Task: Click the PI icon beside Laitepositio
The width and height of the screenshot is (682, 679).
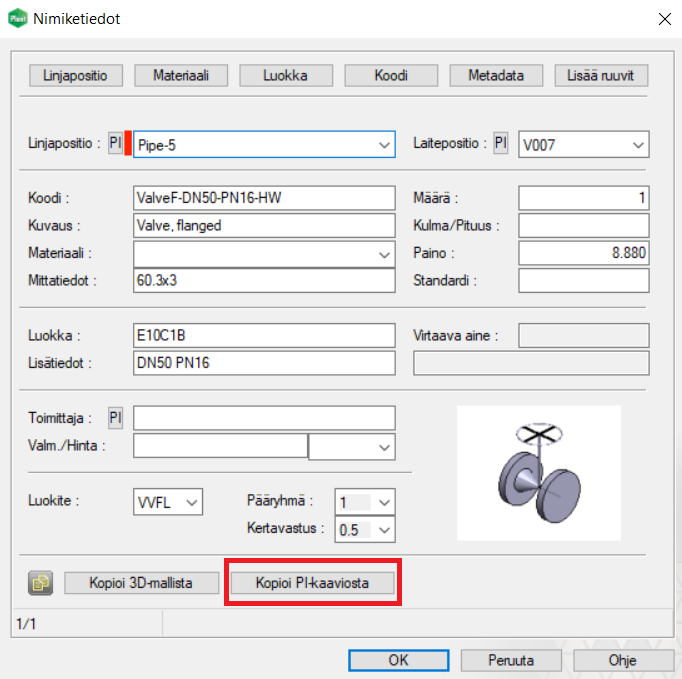Action: [501, 144]
